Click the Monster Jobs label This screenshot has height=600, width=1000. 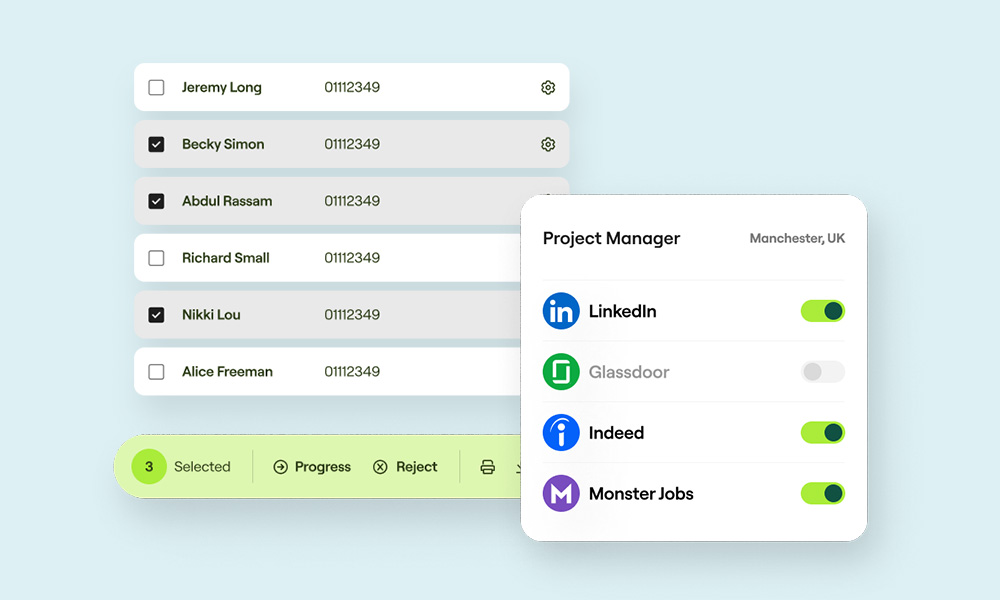point(641,494)
